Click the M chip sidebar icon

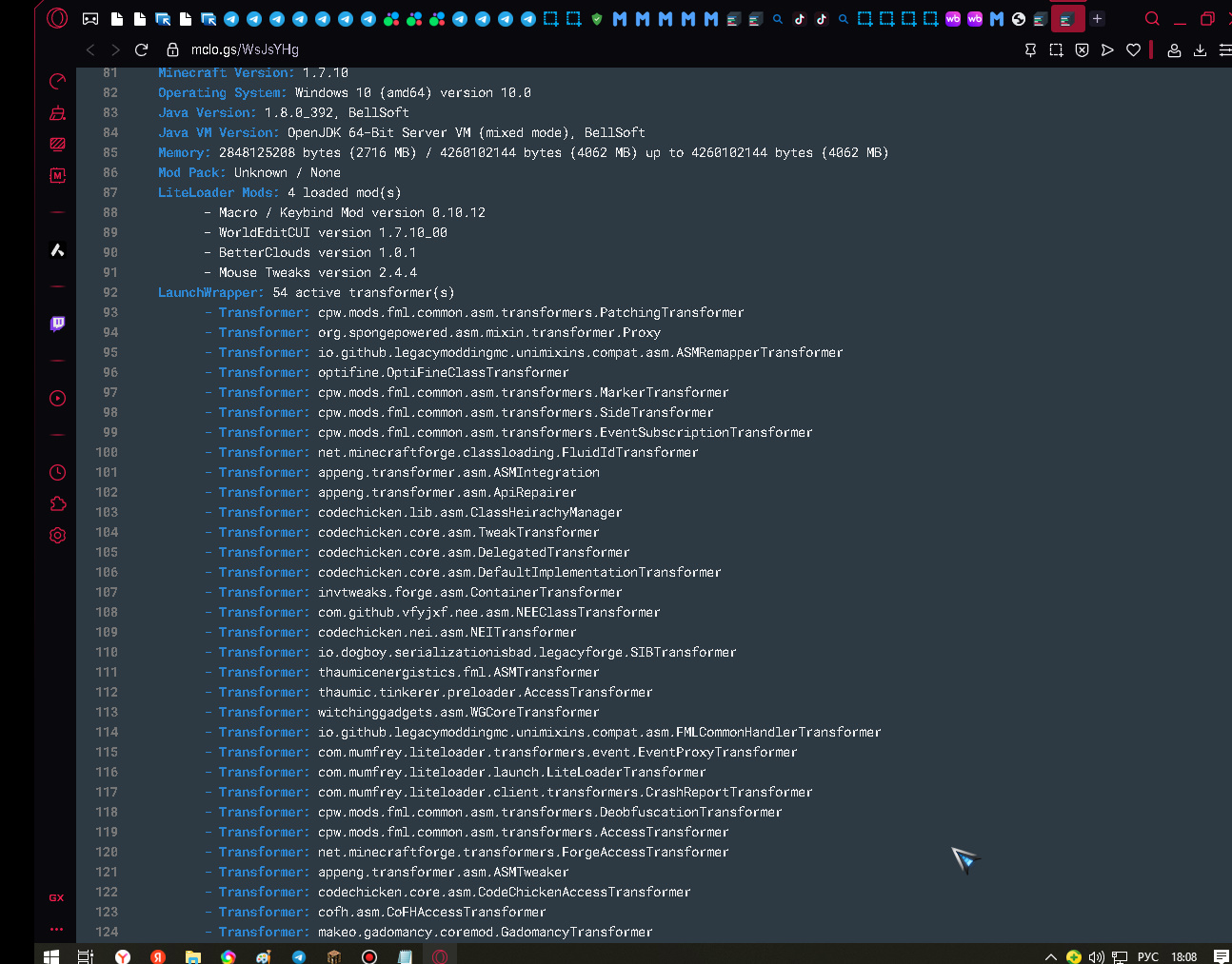(57, 175)
